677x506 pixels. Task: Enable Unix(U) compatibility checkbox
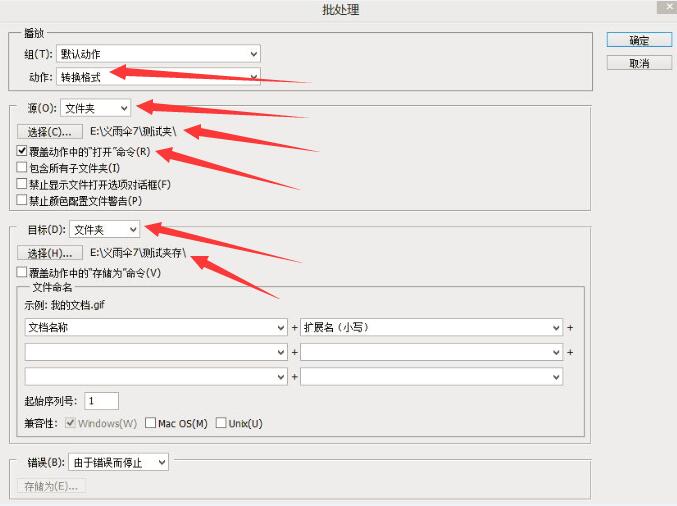point(221,423)
